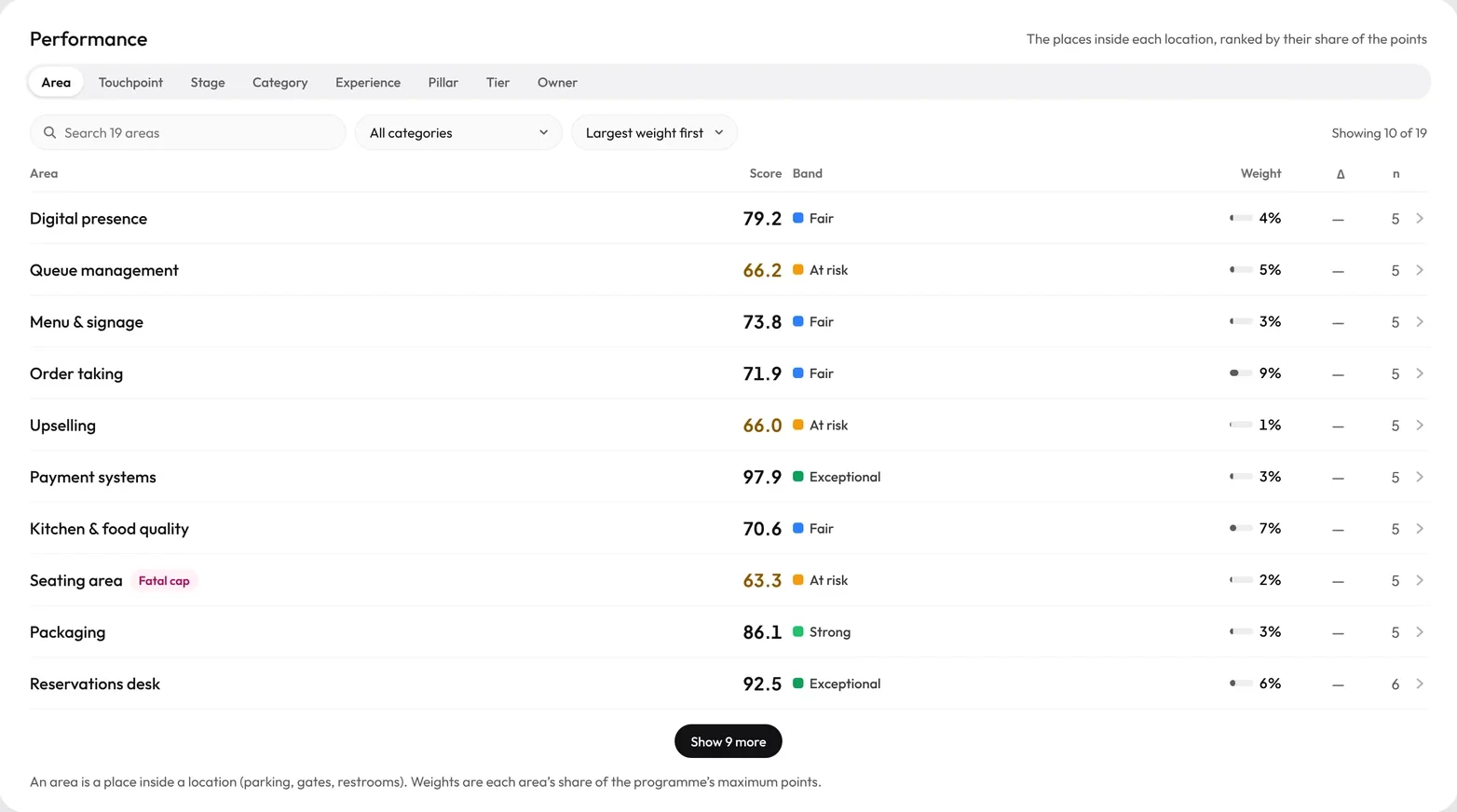
Task: Open Seating area row chevron
Action: [x=1420, y=580]
